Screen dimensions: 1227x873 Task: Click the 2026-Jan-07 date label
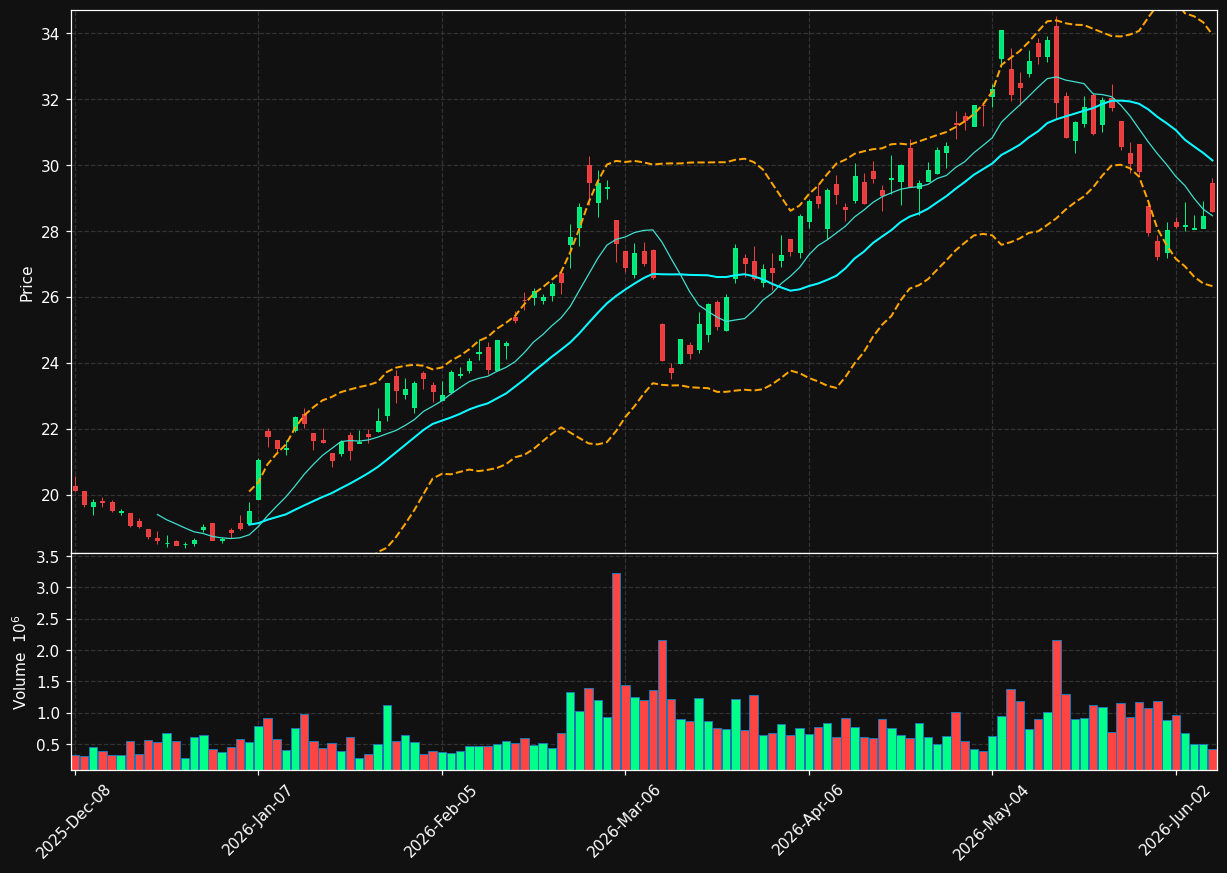pyautogui.click(x=257, y=822)
